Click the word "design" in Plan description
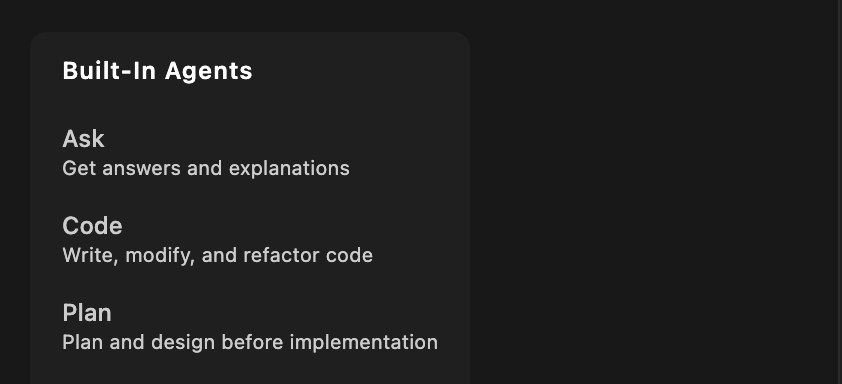842x384 pixels. 176,343
